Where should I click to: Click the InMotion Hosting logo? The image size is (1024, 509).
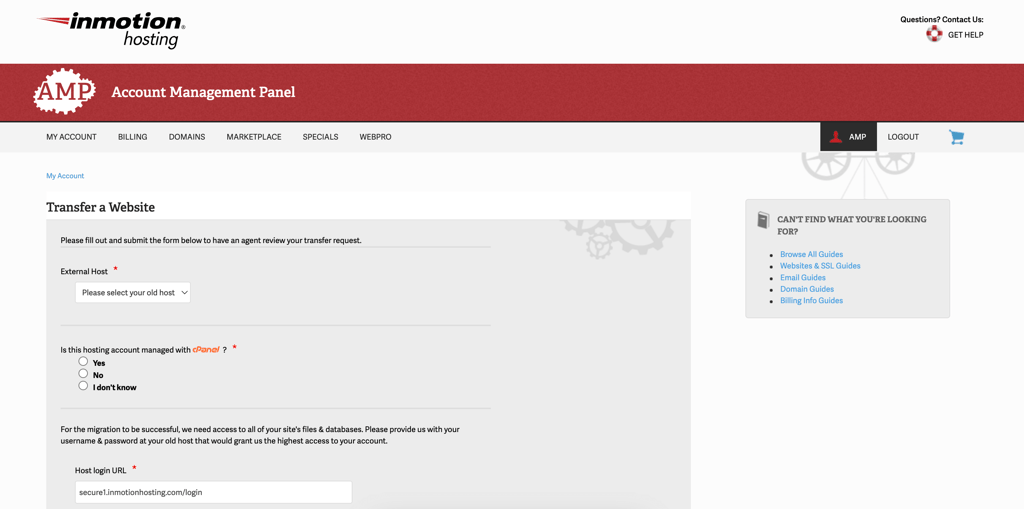[x=112, y=30]
